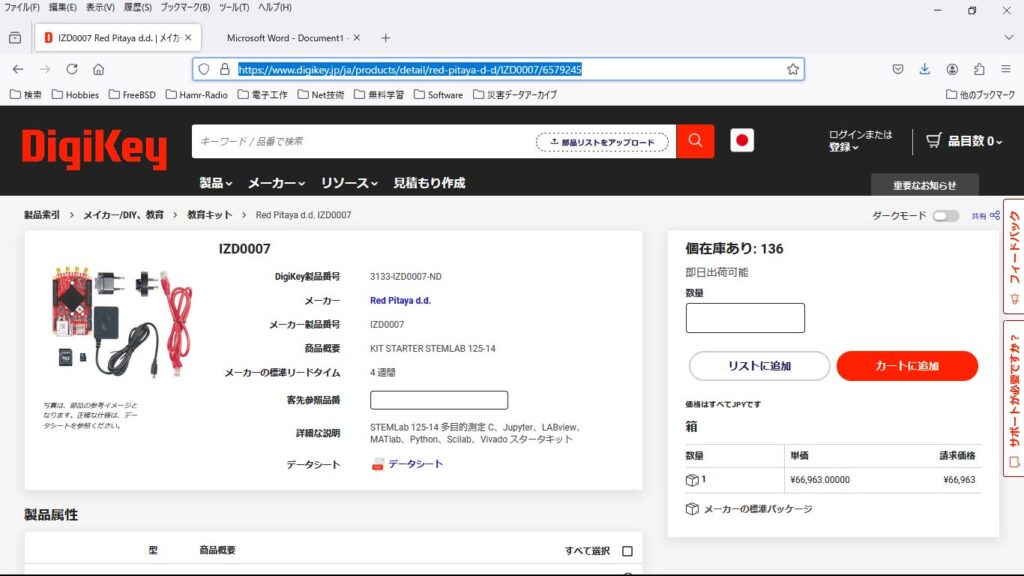Open Firefox account icon
The image size is (1024, 576).
click(952, 69)
